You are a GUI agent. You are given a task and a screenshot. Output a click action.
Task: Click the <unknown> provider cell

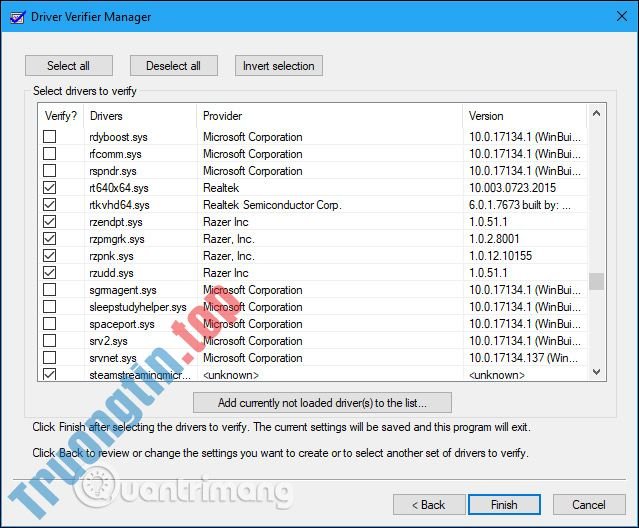(x=231, y=375)
